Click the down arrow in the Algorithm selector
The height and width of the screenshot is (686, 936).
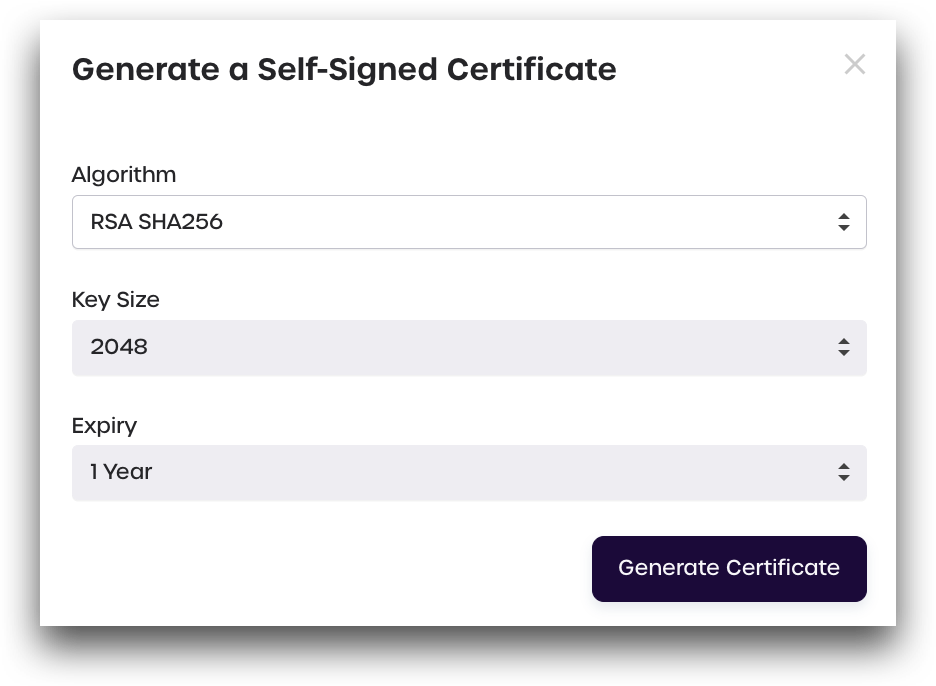pyautogui.click(x=844, y=229)
